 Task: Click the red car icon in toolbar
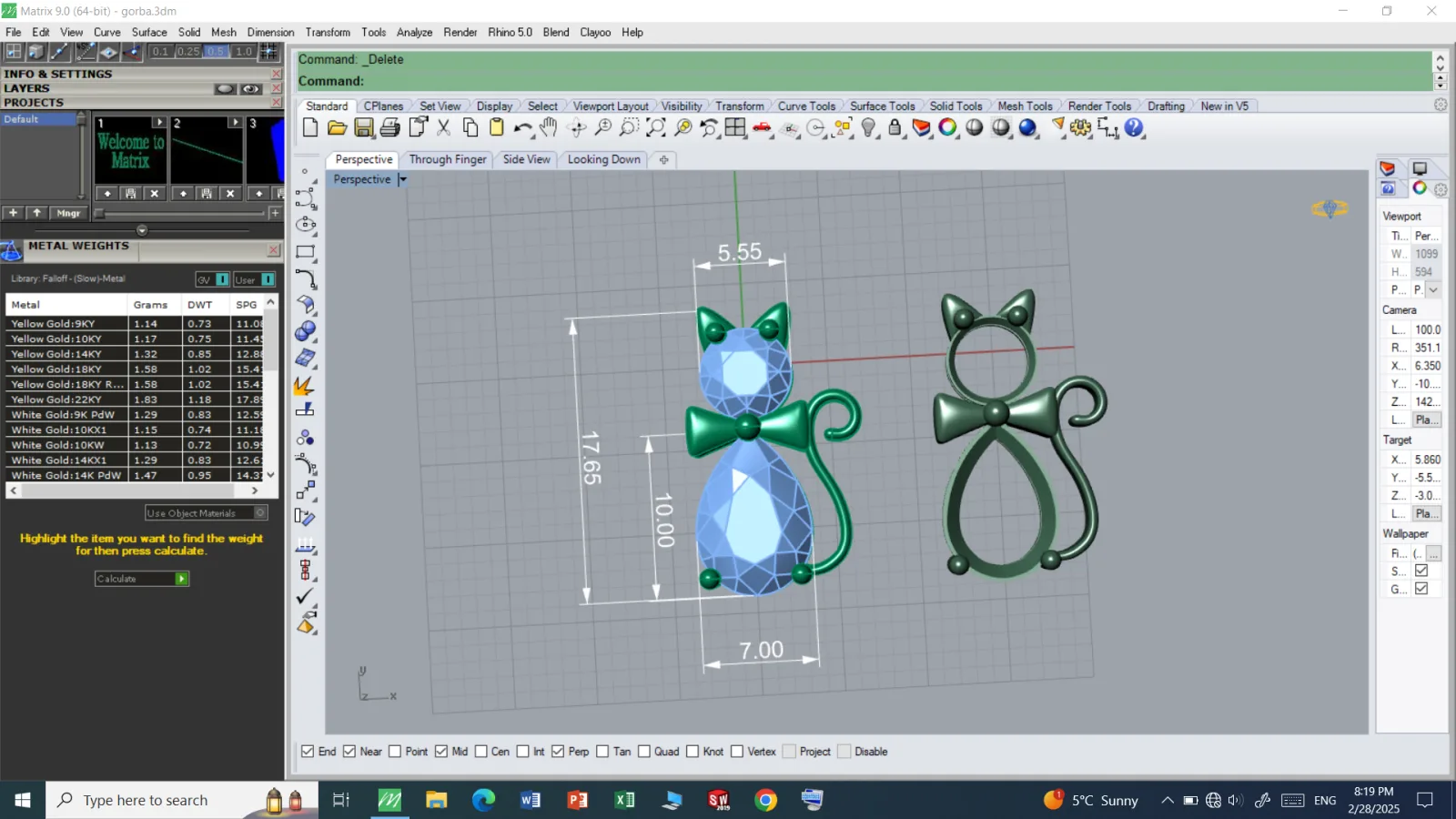pyautogui.click(x=763, y=127)
